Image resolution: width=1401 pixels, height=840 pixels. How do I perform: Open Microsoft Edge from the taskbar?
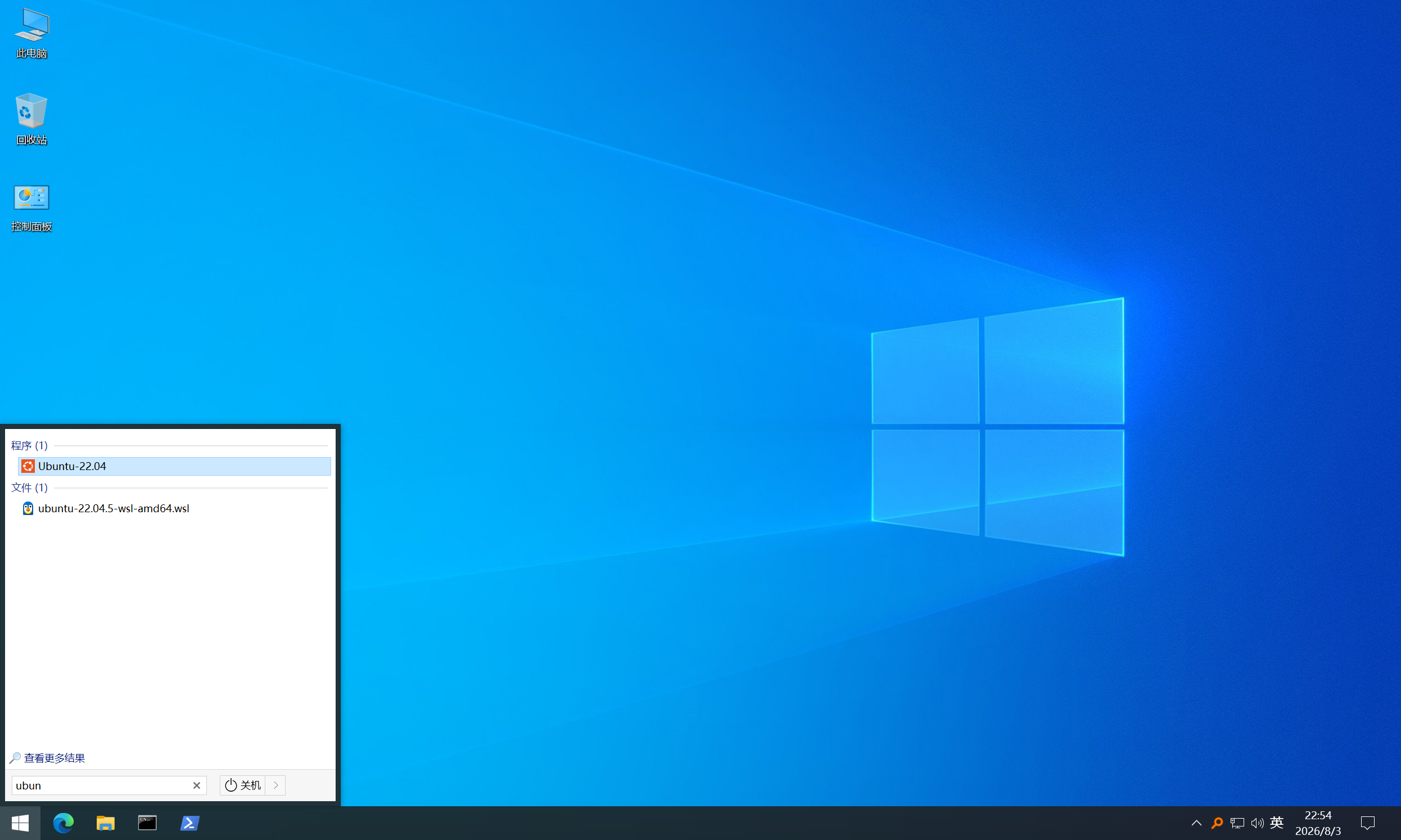[64, 823]
